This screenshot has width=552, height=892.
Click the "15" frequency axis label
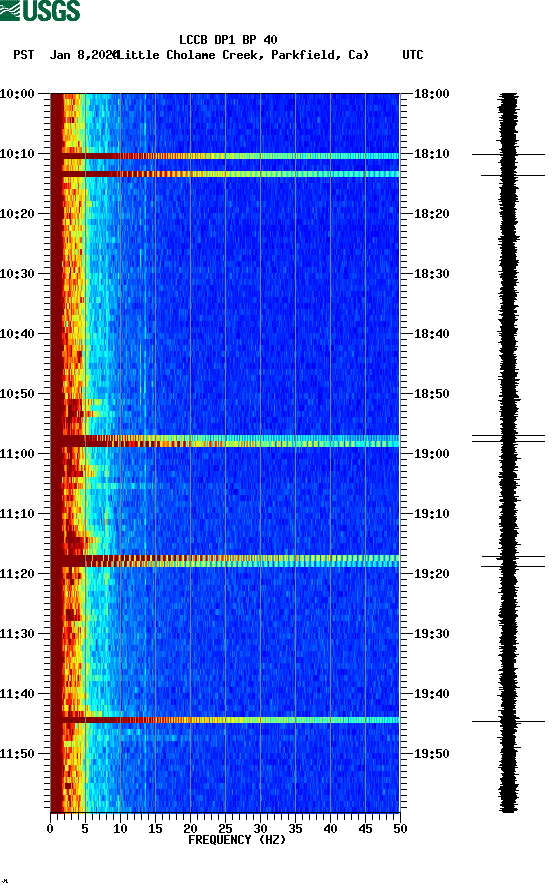[x=155, y=829]
